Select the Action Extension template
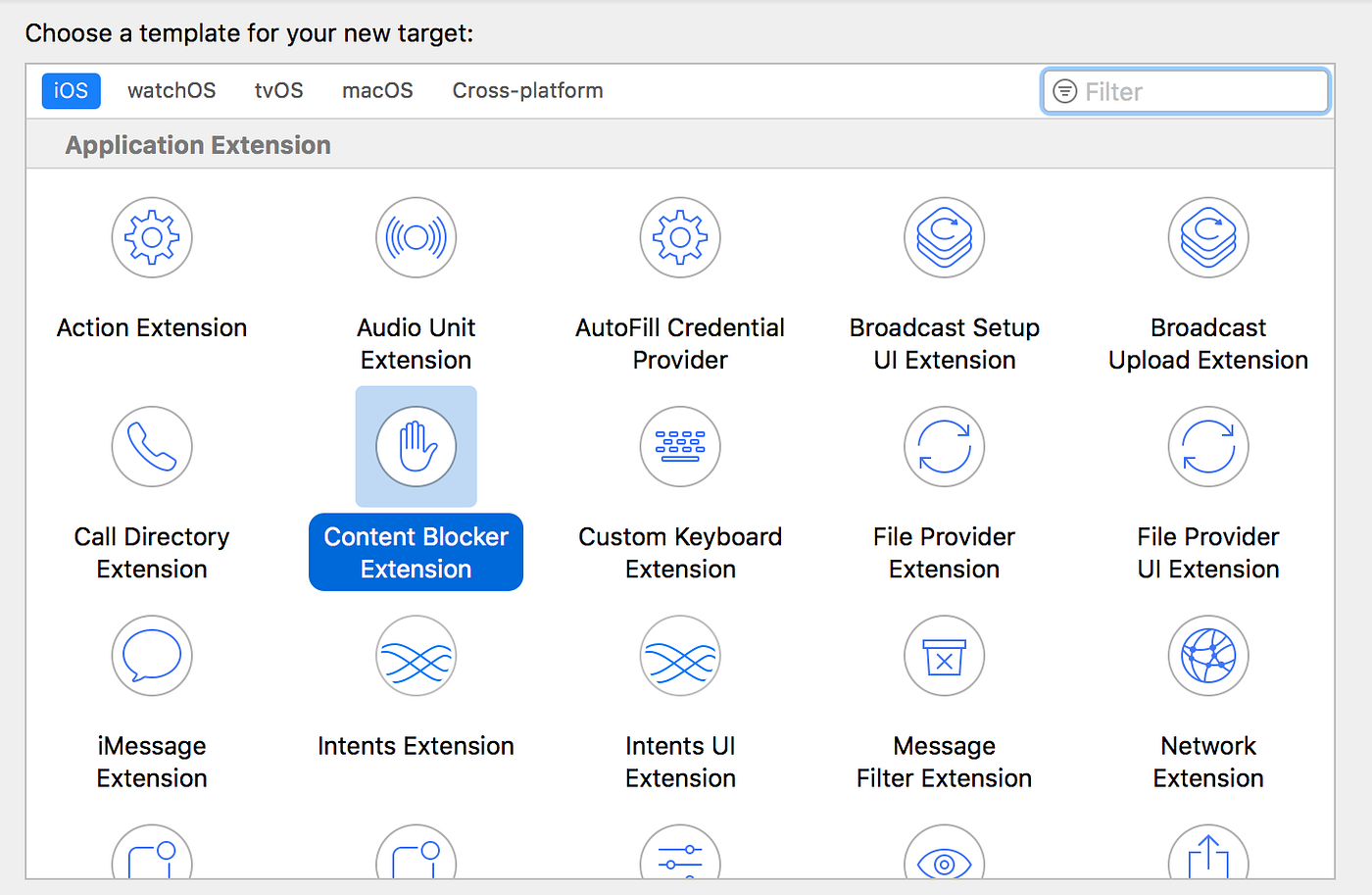This screenshot has height=895, width=1372. (x=152, y=237)
